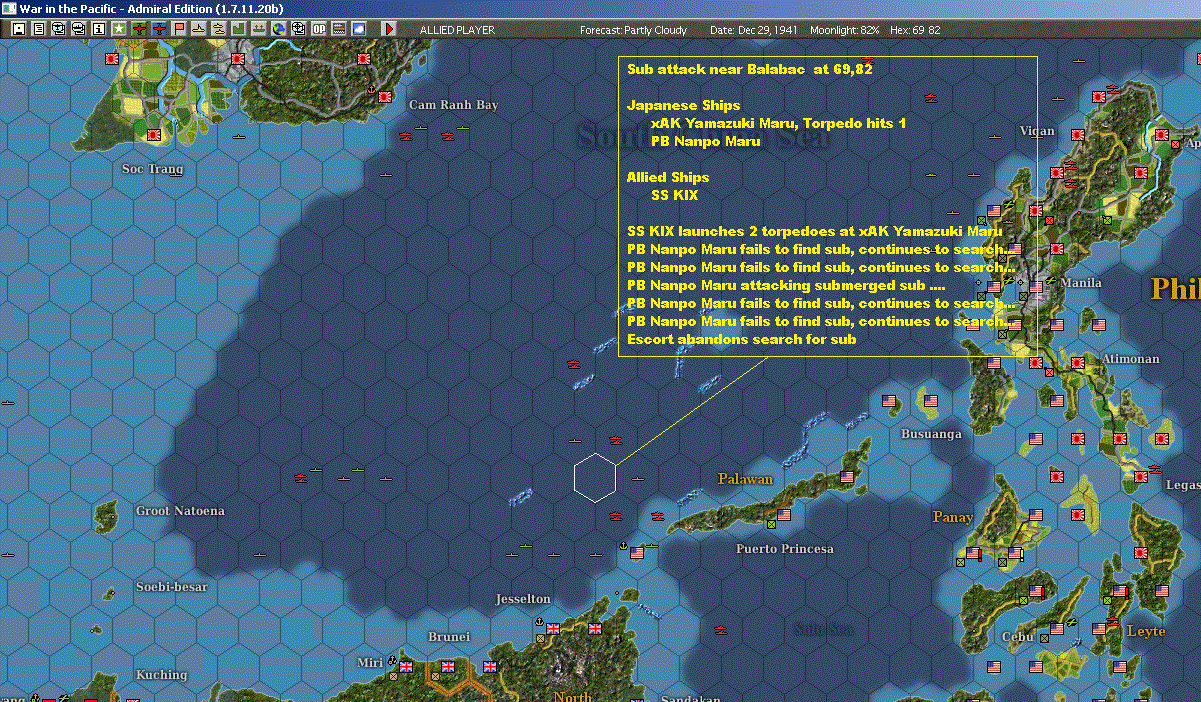Screen dimensions: 1201x702
Task: Click the green factory industry icon
Action: [x=239, y=29]
